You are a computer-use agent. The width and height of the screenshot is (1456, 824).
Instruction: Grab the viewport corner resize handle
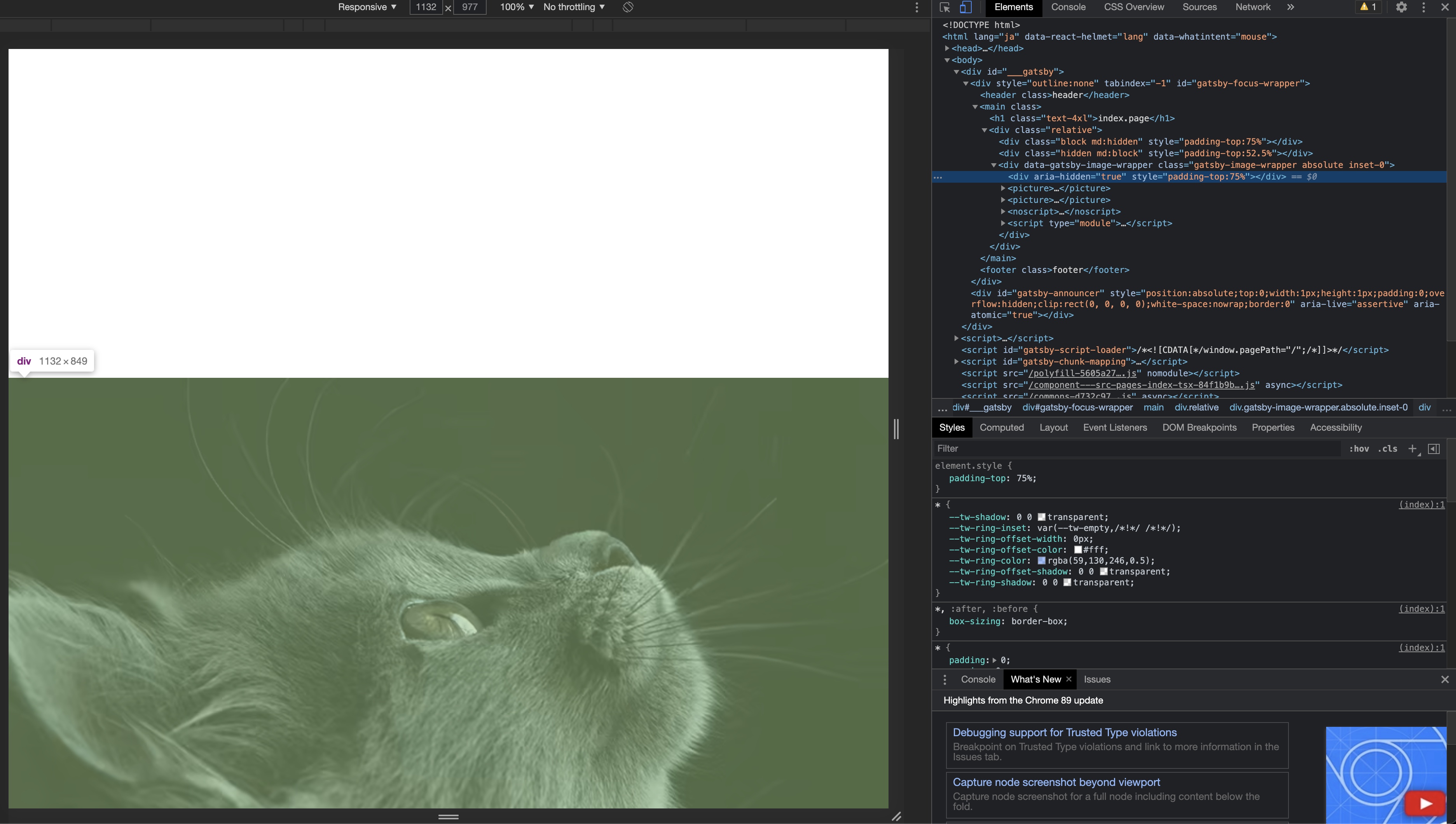click(896, 817)
